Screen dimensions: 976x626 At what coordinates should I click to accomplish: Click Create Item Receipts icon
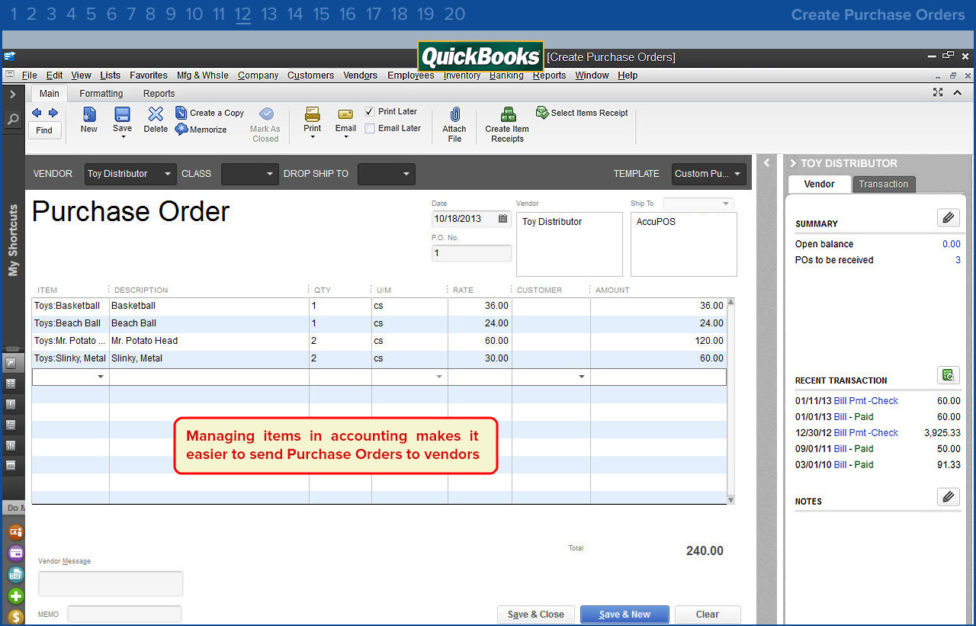tap(509, 114)
